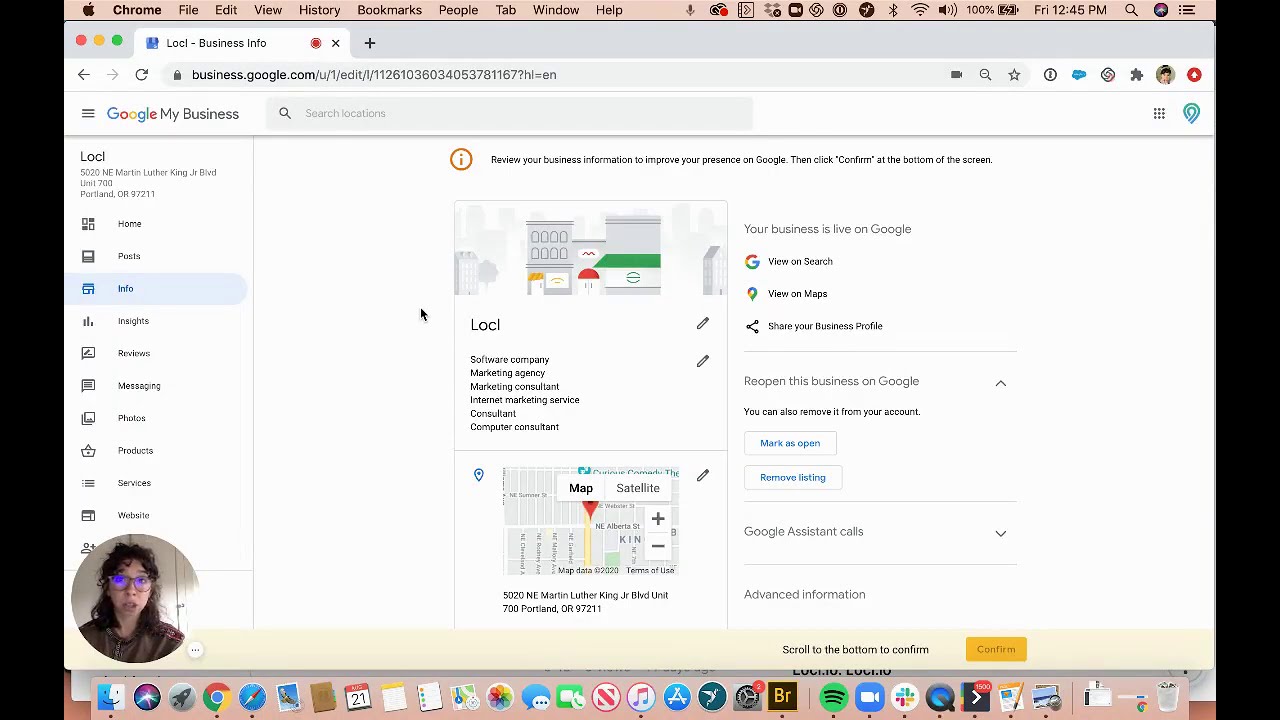Image resolution: width=1280 pixels, height=720 pixels.
Task: Open the Insights sidebar item
Action: pos(133,321)
